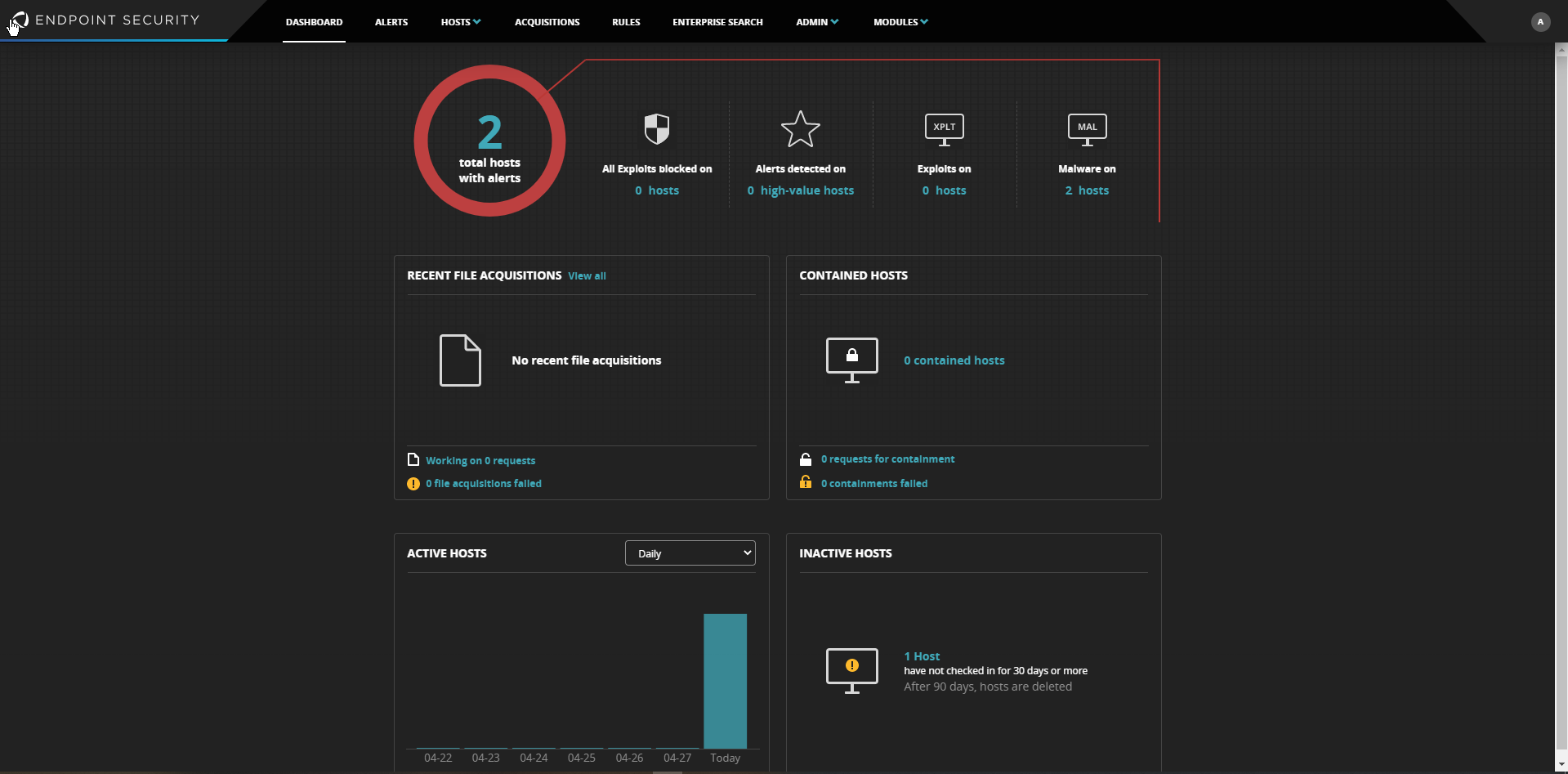Image resolution: width=1568 pixels, height=774 pixels.
Task: Click the shield icon for blocked exploits
Action: pyautogui.click(x=656, y=129)
